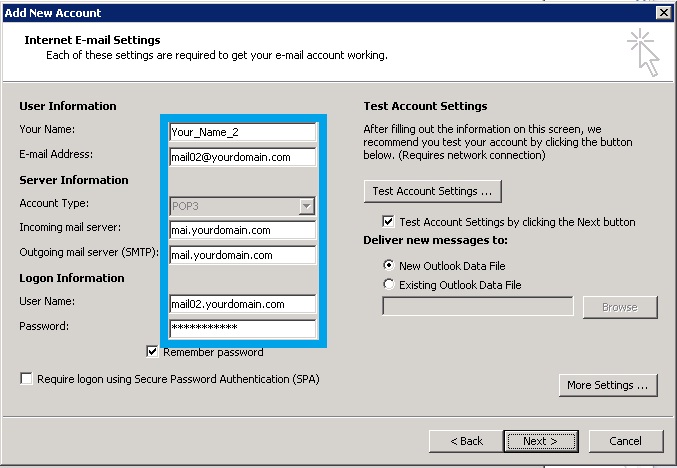This screenshot has height=468, width=677.
Task: Click the E-mail Address text field
Action: coord(242,157)
